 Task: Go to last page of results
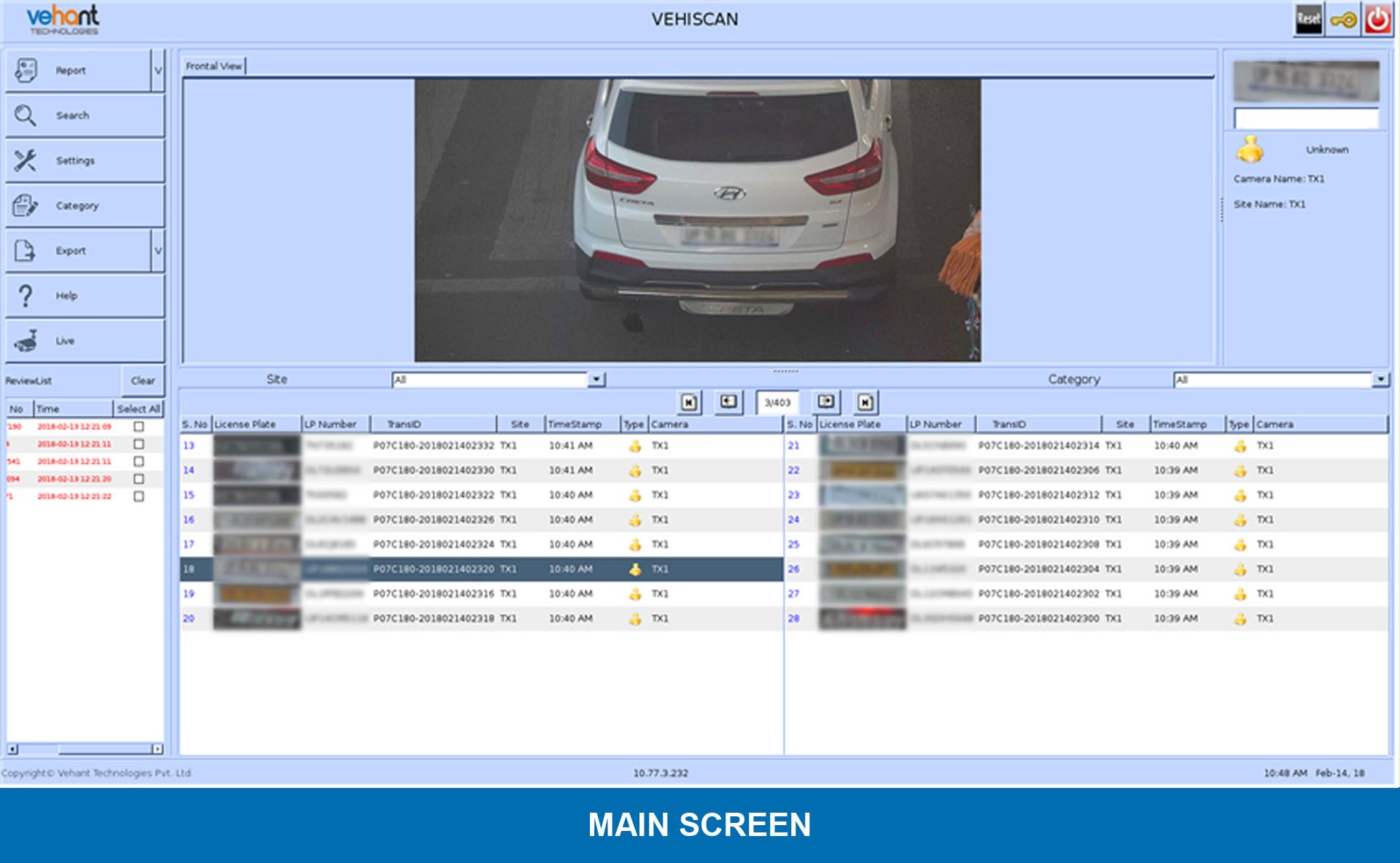866,402
